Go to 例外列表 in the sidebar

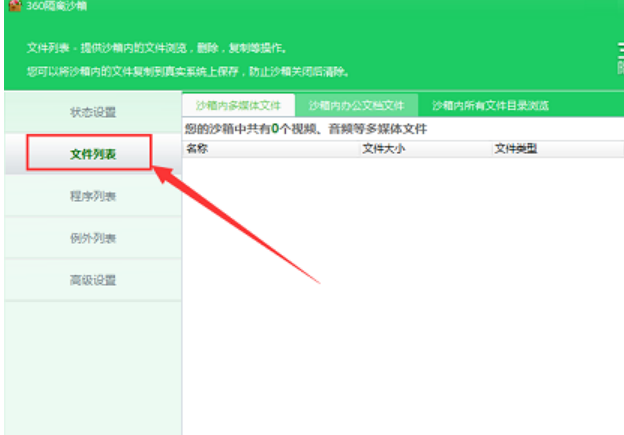pos(92,238)
